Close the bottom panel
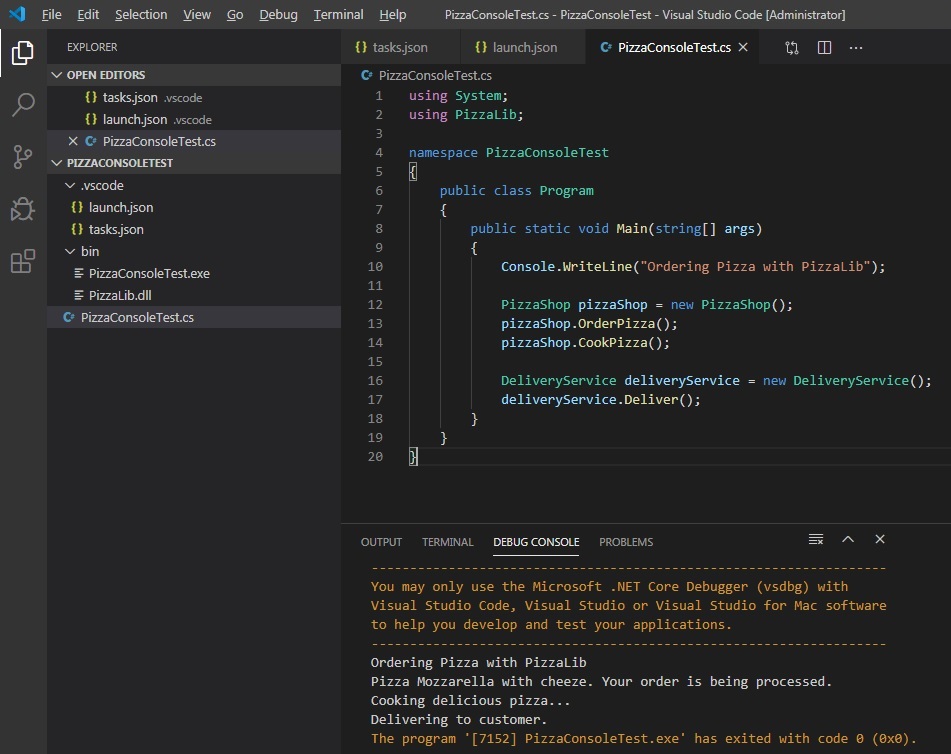Screen dimensions: 951x754 [880, 539]
